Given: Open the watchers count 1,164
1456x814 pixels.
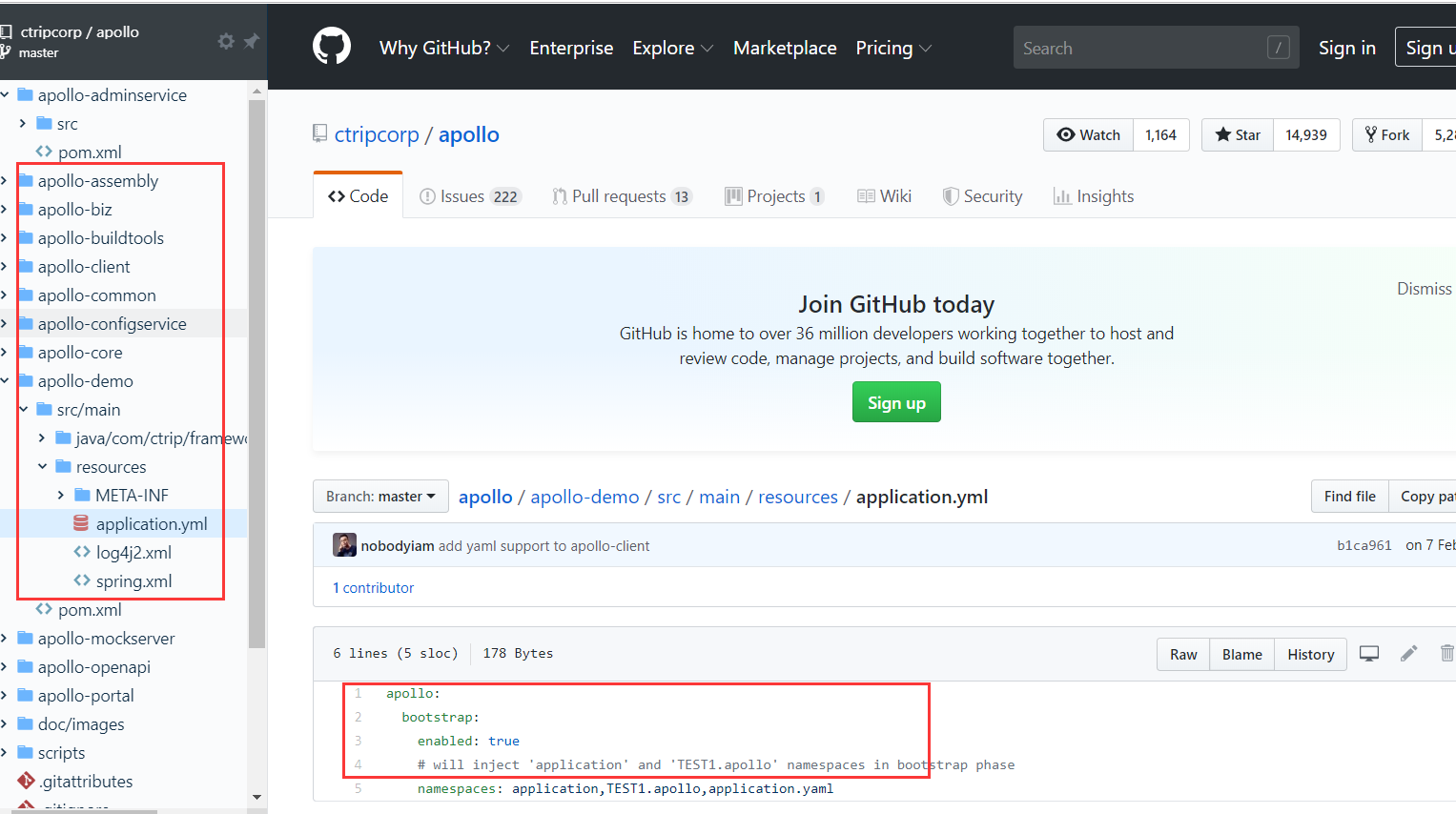Looking at the screenshot, I should click(1160, 135).
